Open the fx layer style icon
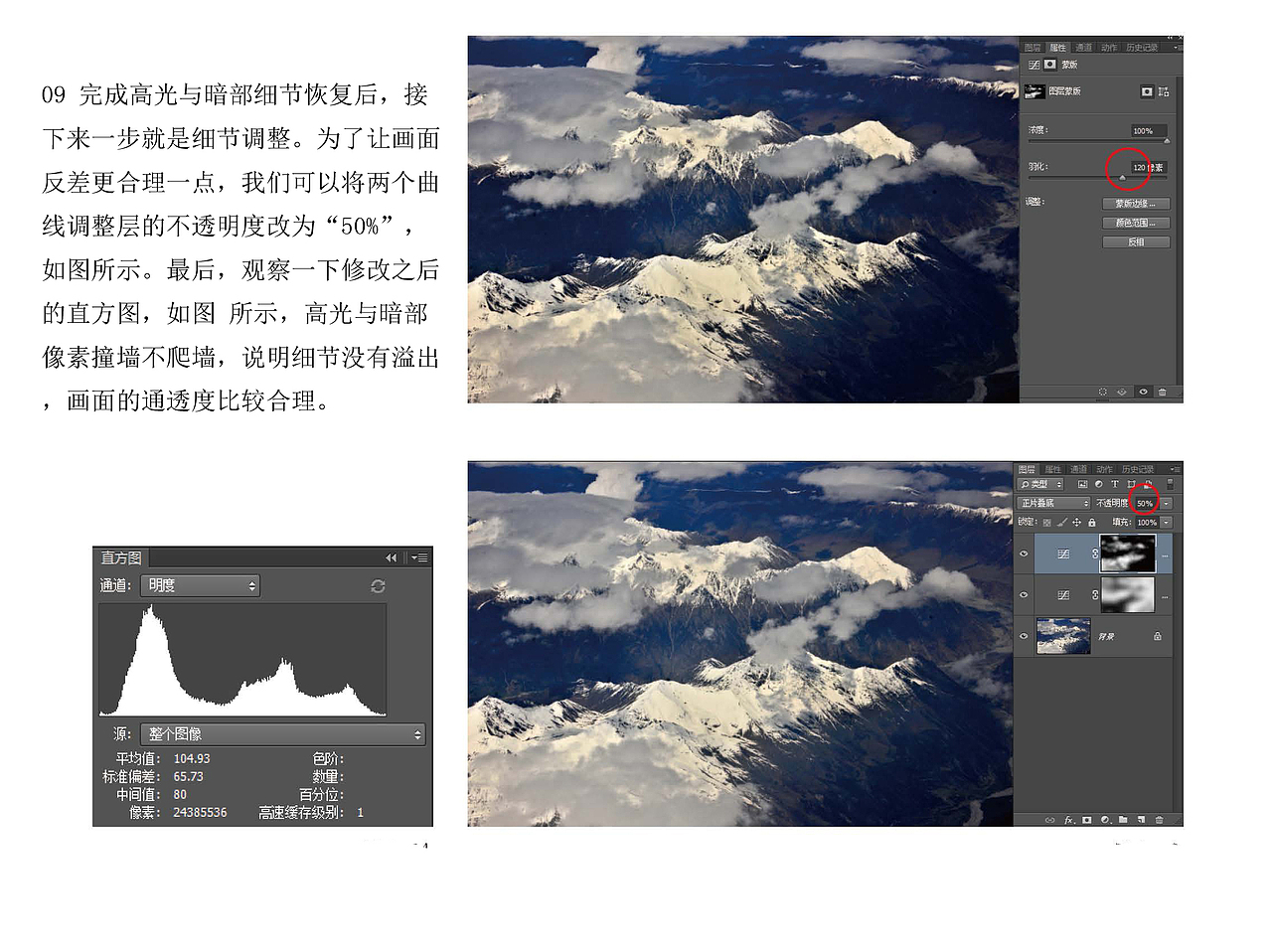 (1068, 820)
